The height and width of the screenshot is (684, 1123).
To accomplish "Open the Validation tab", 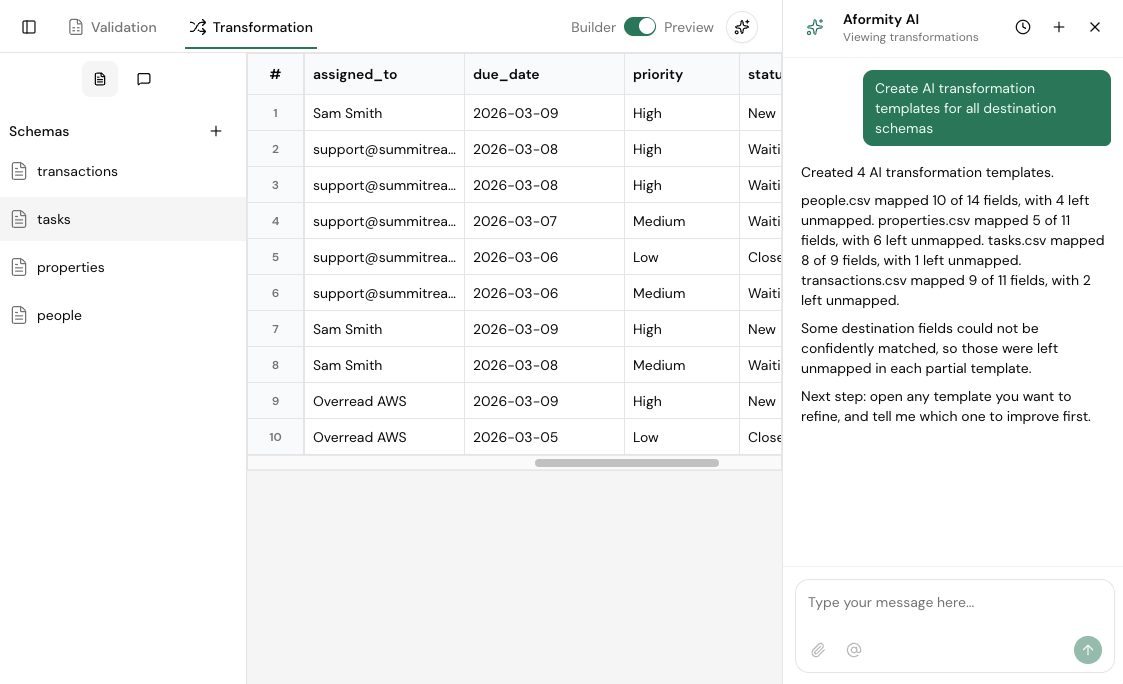I will coord(112,27).
